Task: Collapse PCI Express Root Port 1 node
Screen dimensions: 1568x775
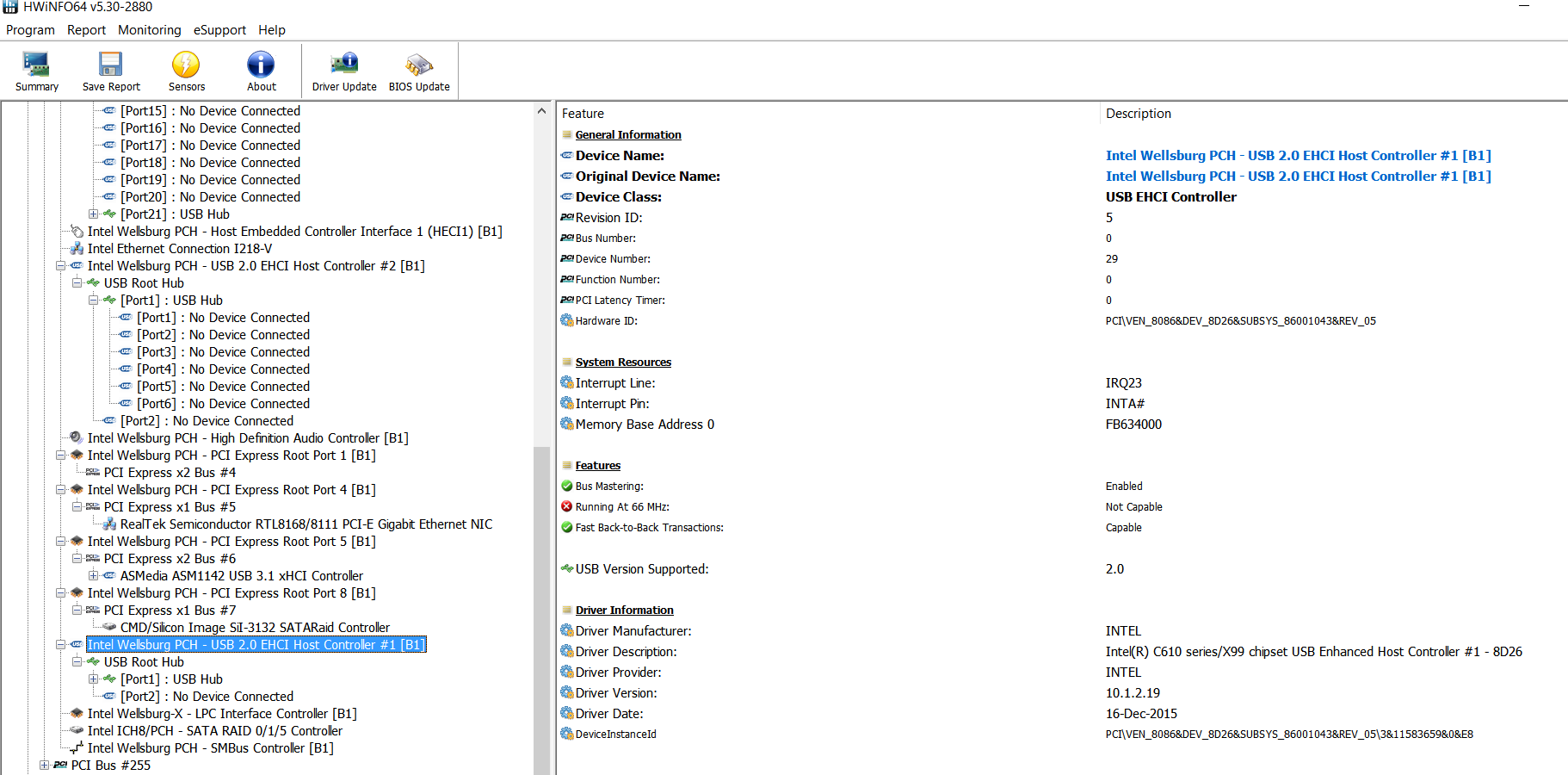Action: (61, 456)
